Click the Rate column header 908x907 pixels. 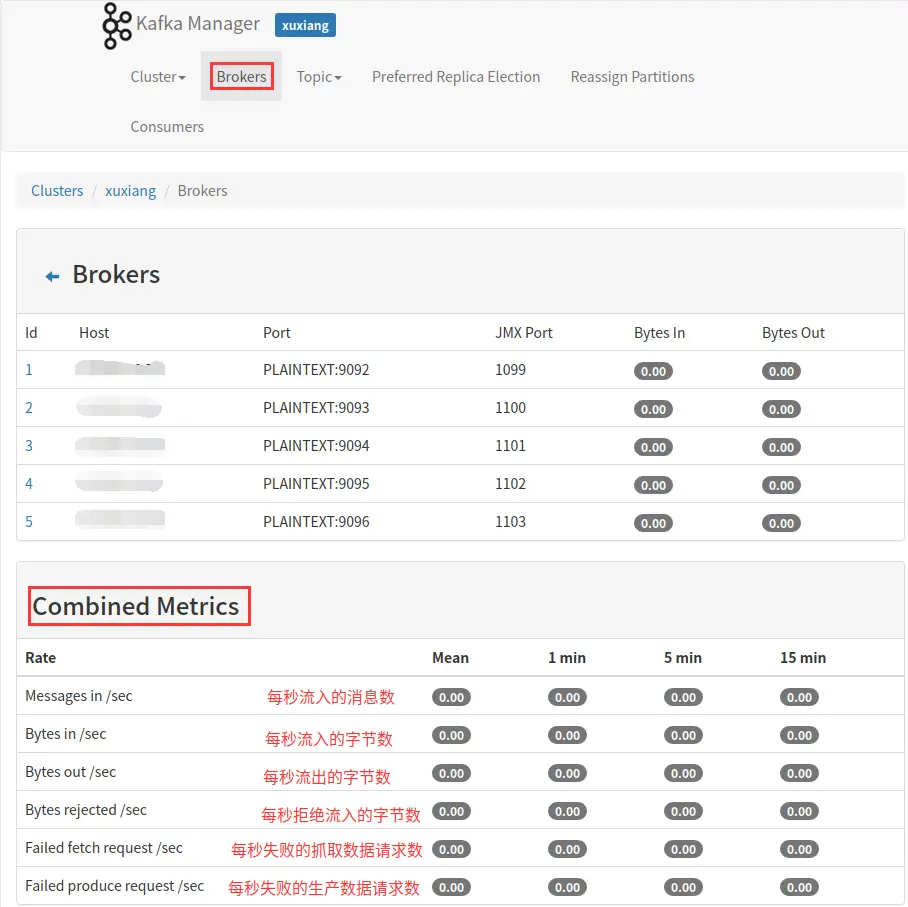point(41,657)
